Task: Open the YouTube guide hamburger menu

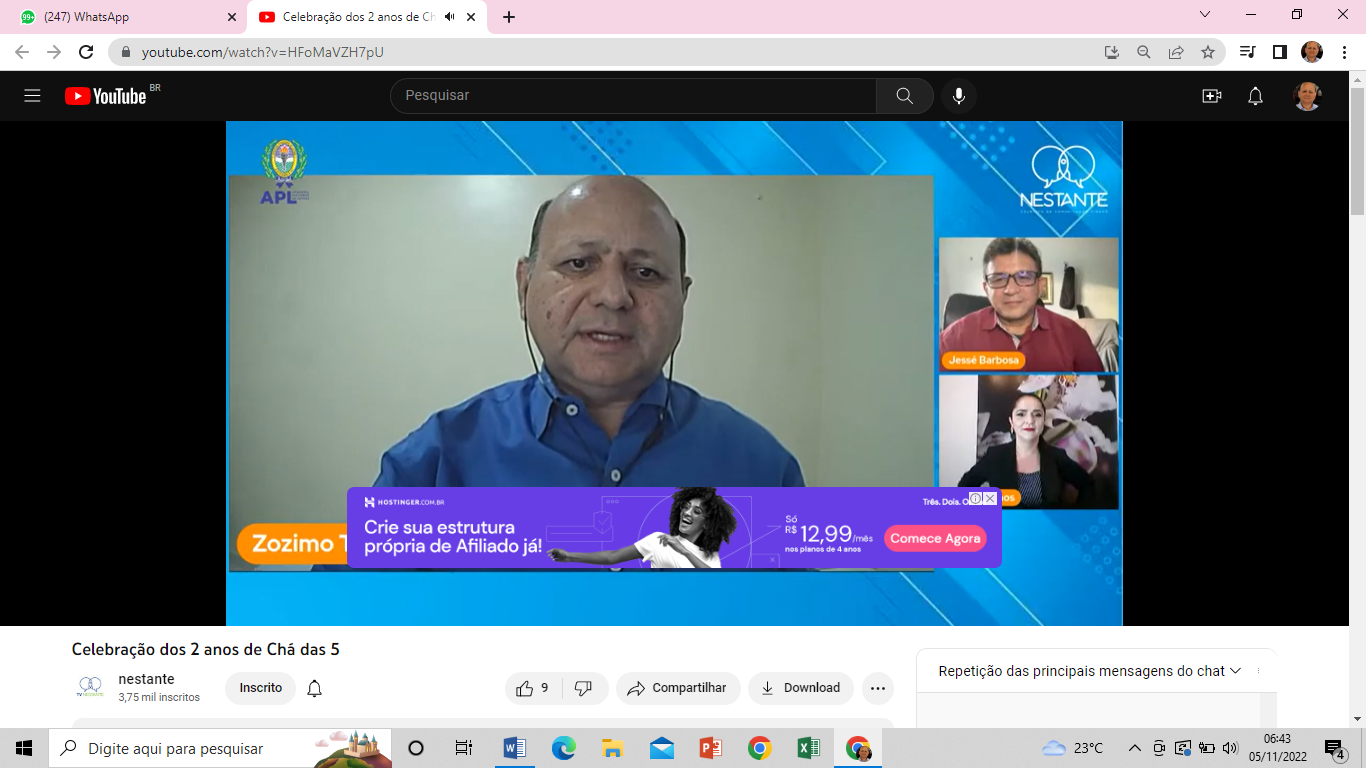Action: pos(32,96)
